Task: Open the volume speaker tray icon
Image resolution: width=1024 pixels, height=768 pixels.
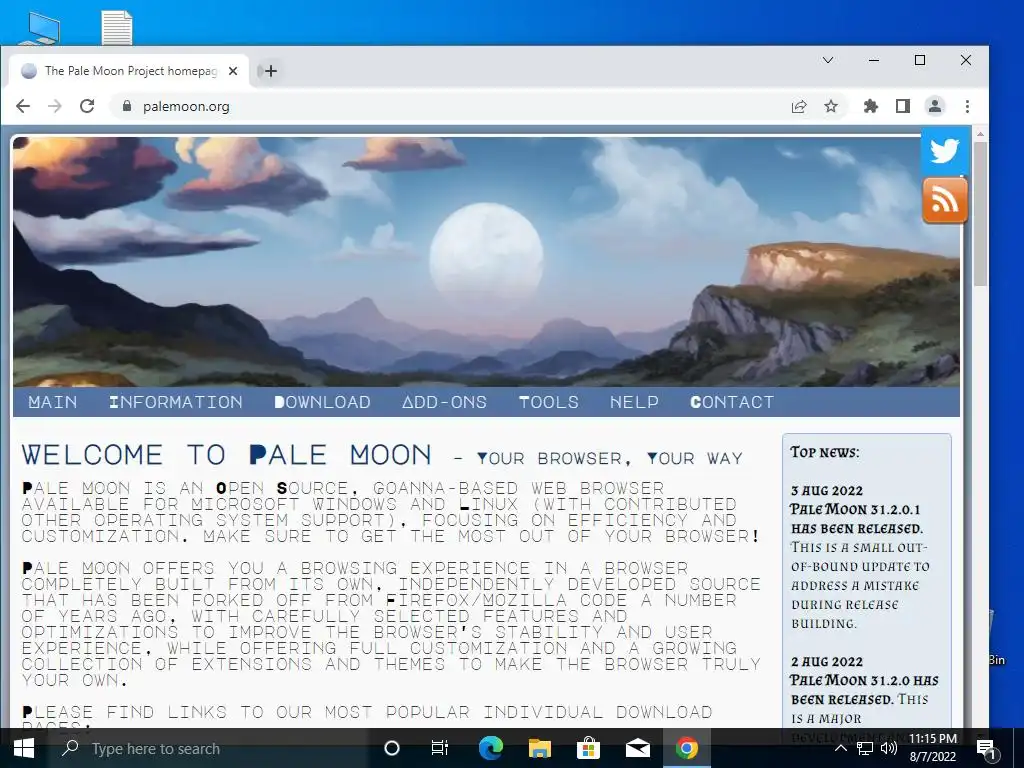Action: pos(888,748)
